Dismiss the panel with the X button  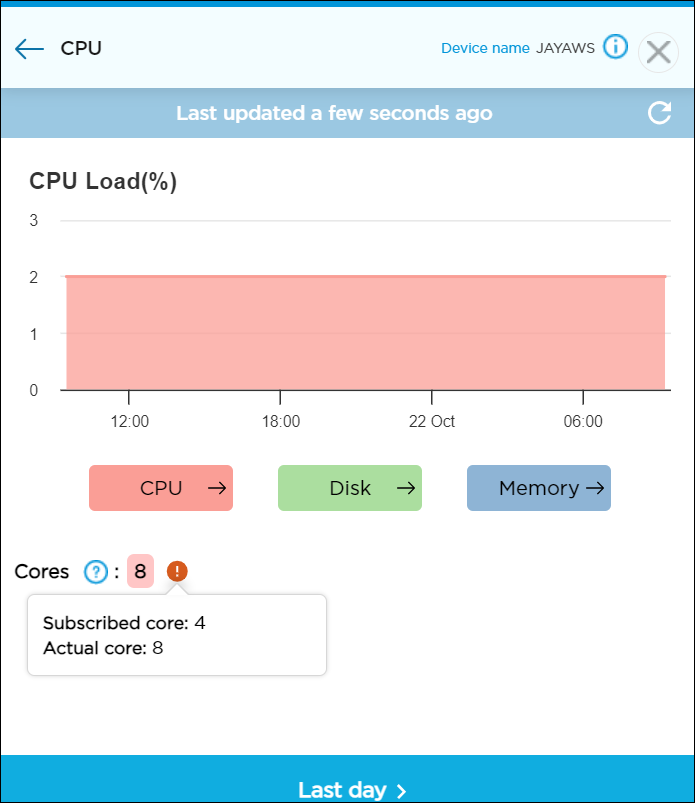point(658,52)
